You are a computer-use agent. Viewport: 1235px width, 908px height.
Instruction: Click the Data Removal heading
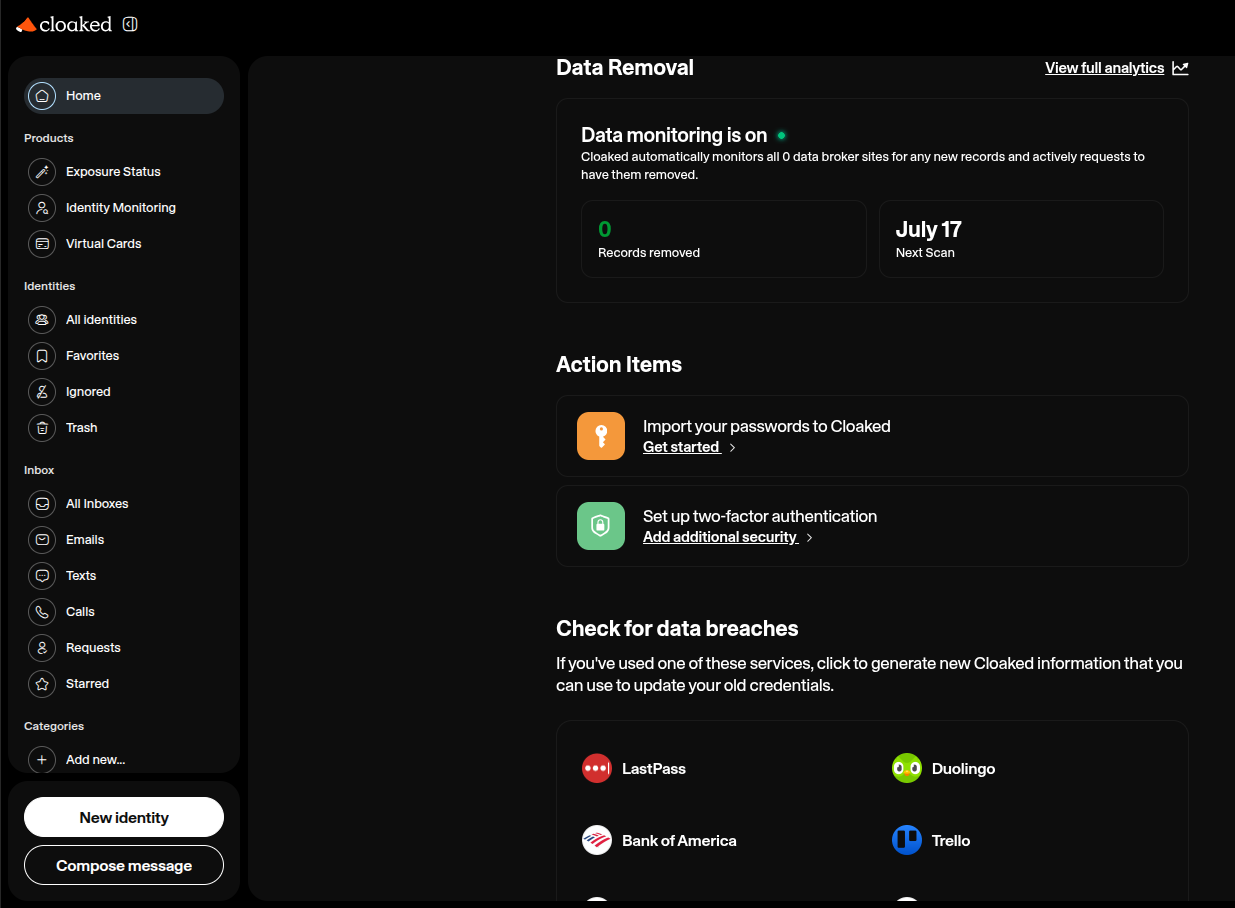click(625, 68)
